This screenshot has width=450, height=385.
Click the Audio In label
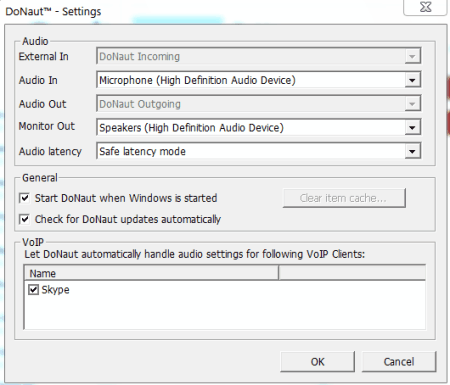point(38,80)
